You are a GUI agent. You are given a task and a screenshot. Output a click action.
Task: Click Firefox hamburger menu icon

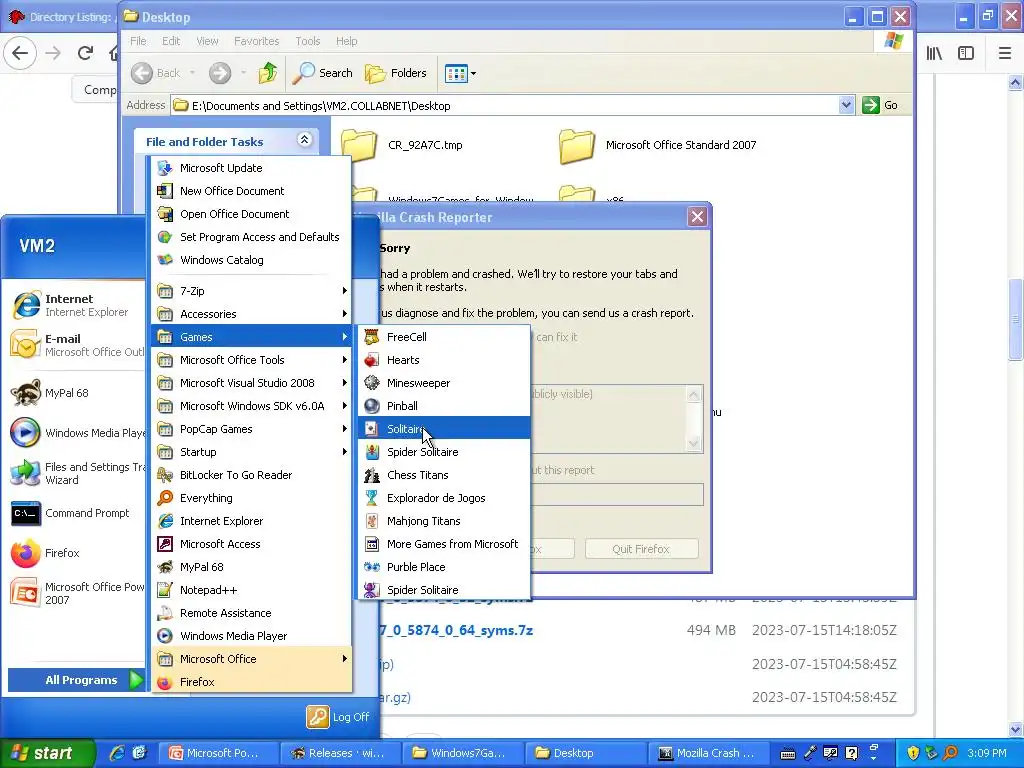[x=1005, y=54]
